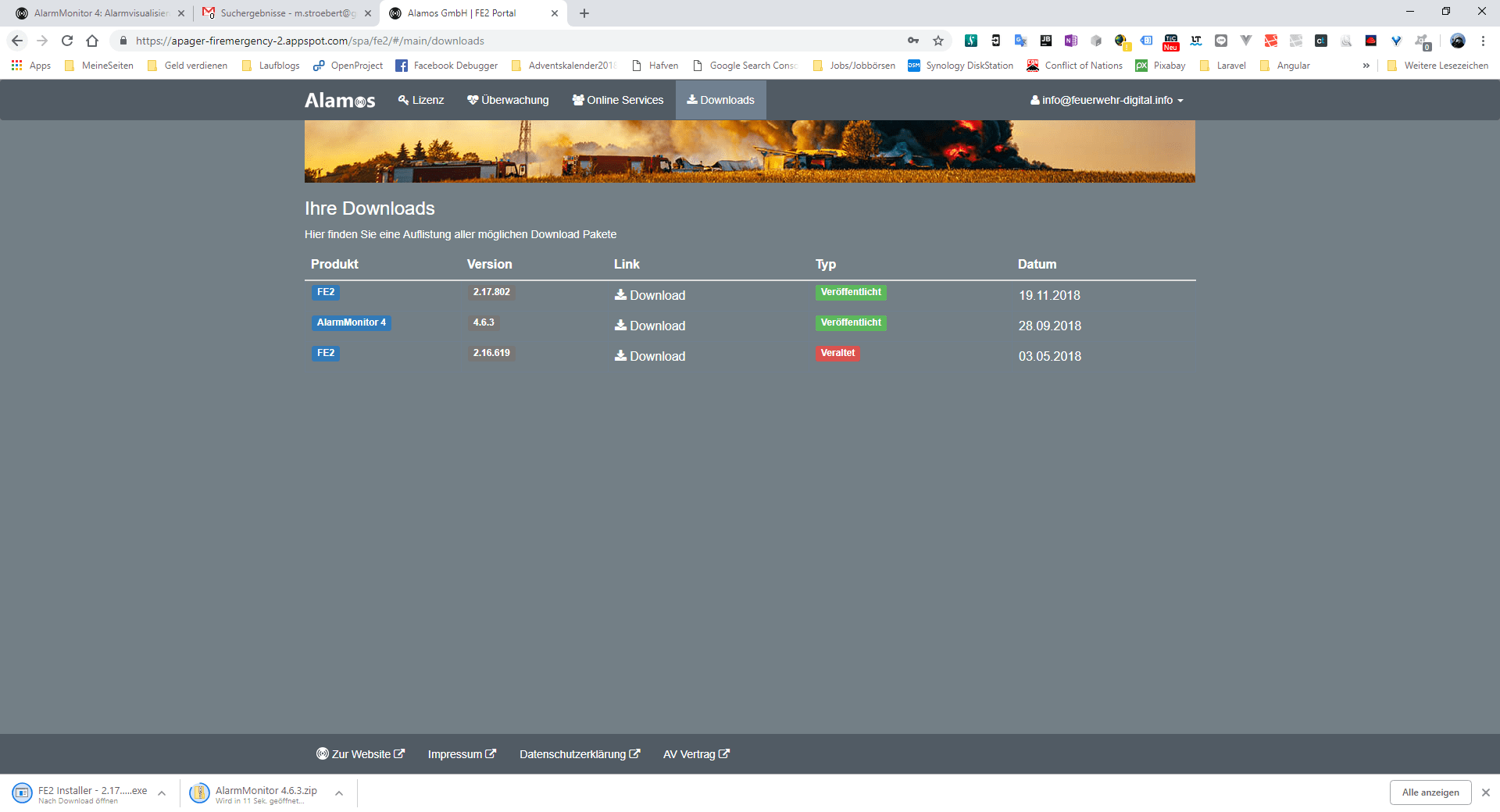
Task: Click the Veröffentlicht badge in the 19.11.2018 row
Action: [851, 292]
